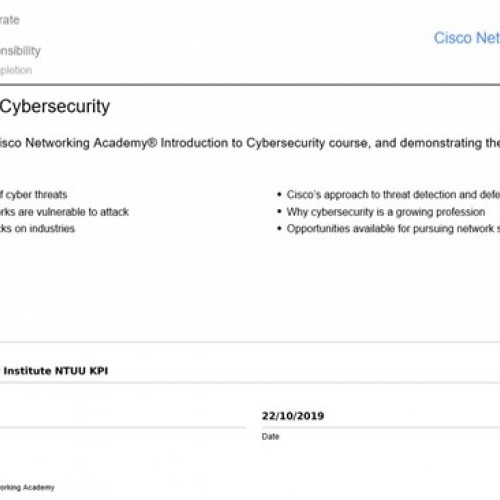The width and height of the screenshot is (500, 500).
Task: Click the Date label under the line
Action: click(270, 436)
